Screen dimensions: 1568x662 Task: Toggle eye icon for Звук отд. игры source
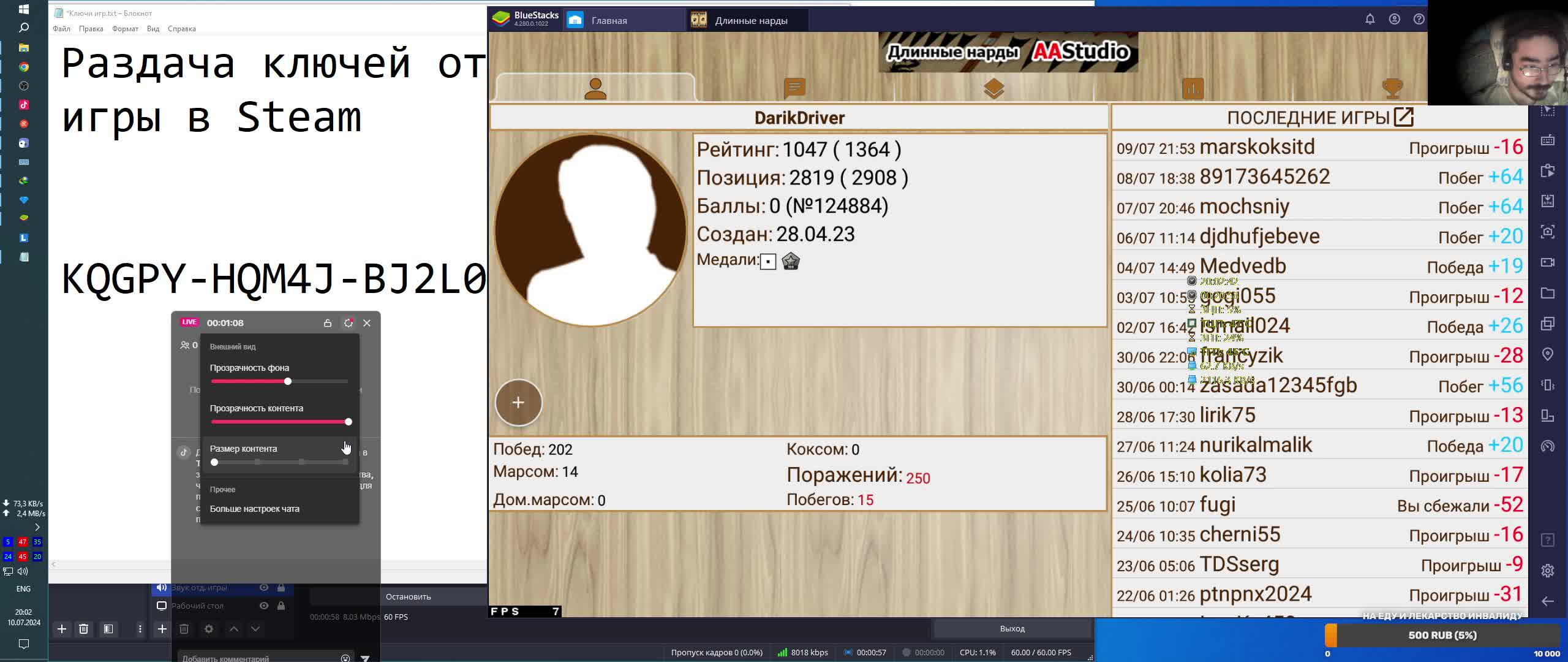[x=263, y=587]
